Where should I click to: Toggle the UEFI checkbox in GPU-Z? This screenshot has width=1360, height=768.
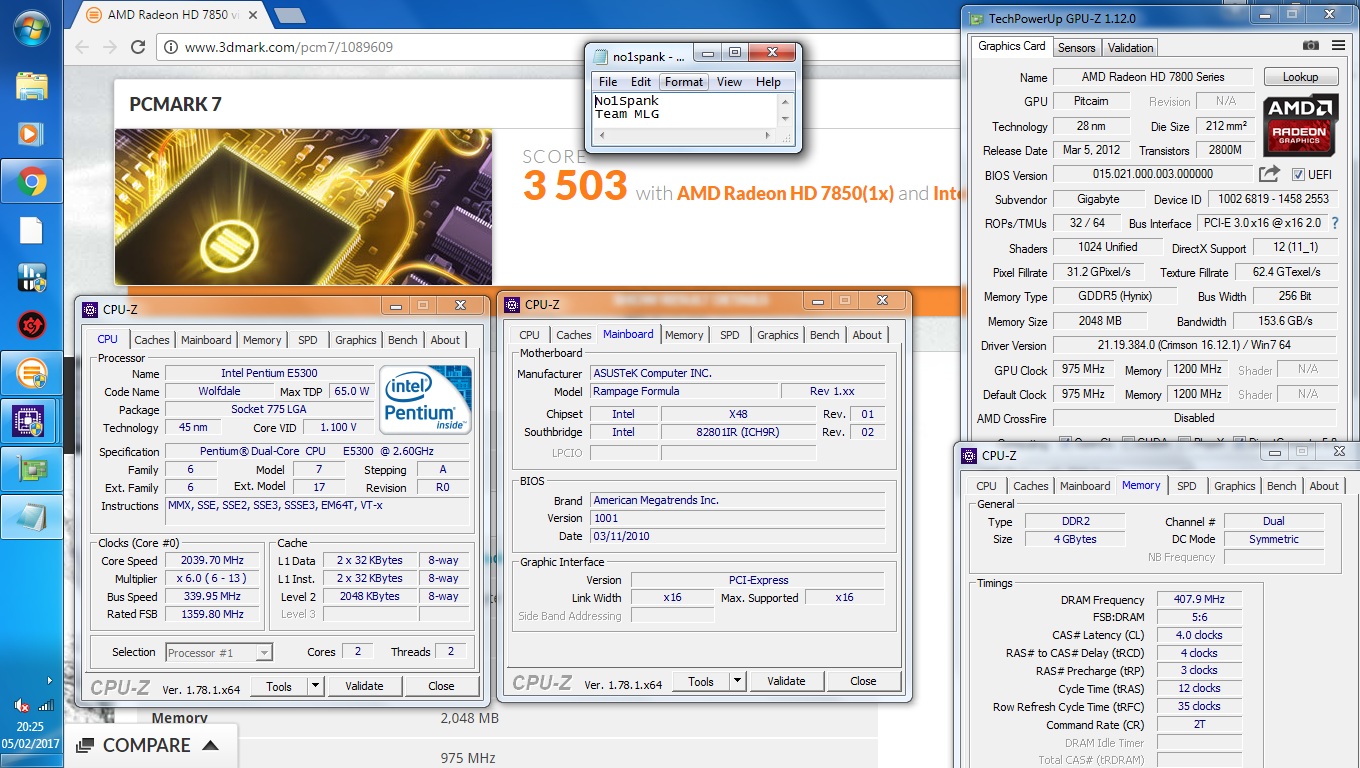click(1298, 175)
